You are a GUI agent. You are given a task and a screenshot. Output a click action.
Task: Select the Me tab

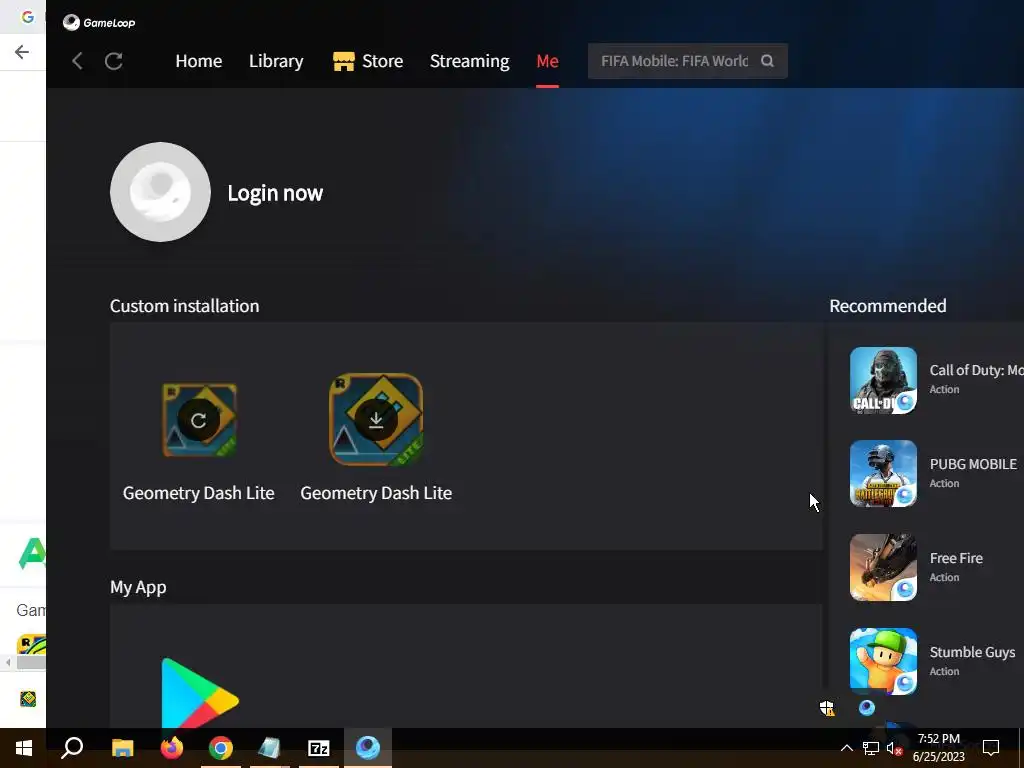point(547,61)
